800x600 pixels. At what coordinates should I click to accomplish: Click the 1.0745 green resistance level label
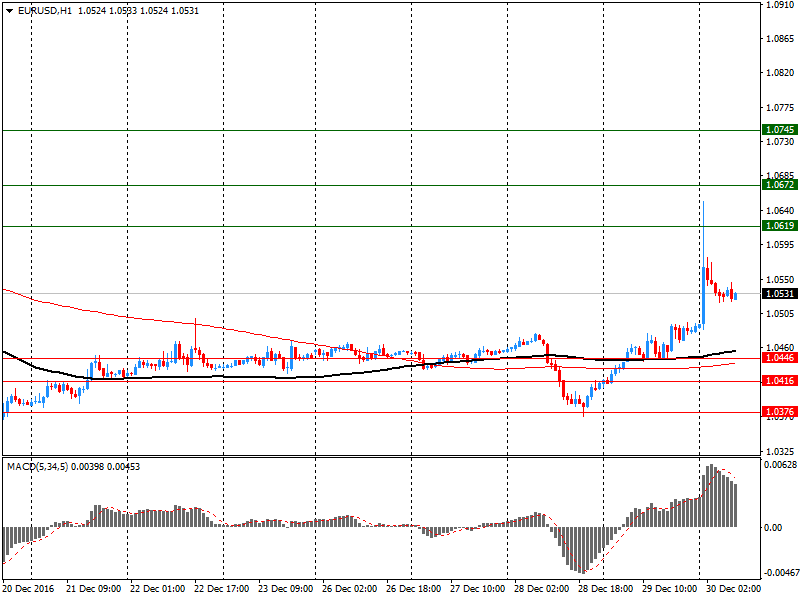[779, 130]
